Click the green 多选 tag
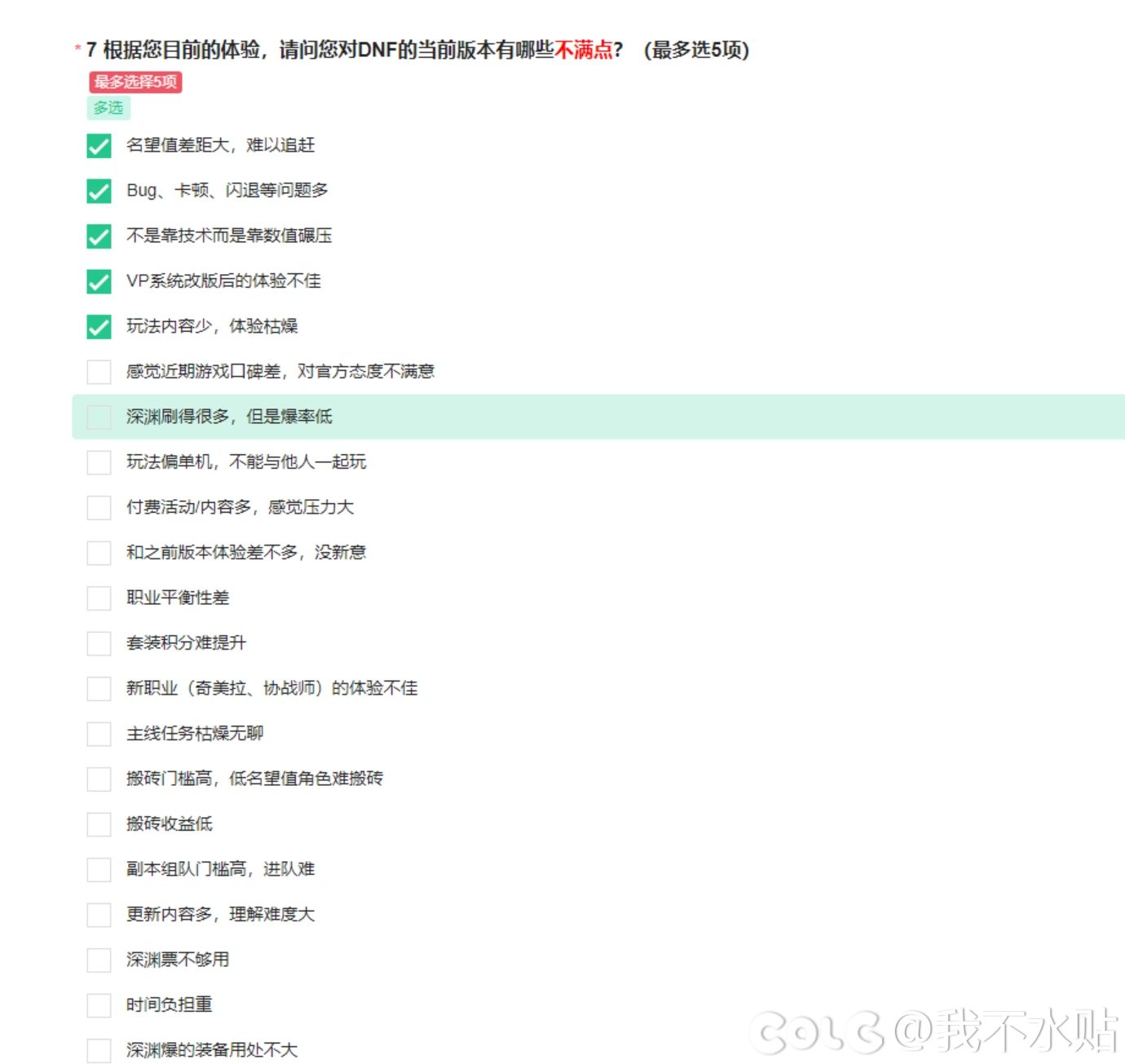 (x=108, y=108)
